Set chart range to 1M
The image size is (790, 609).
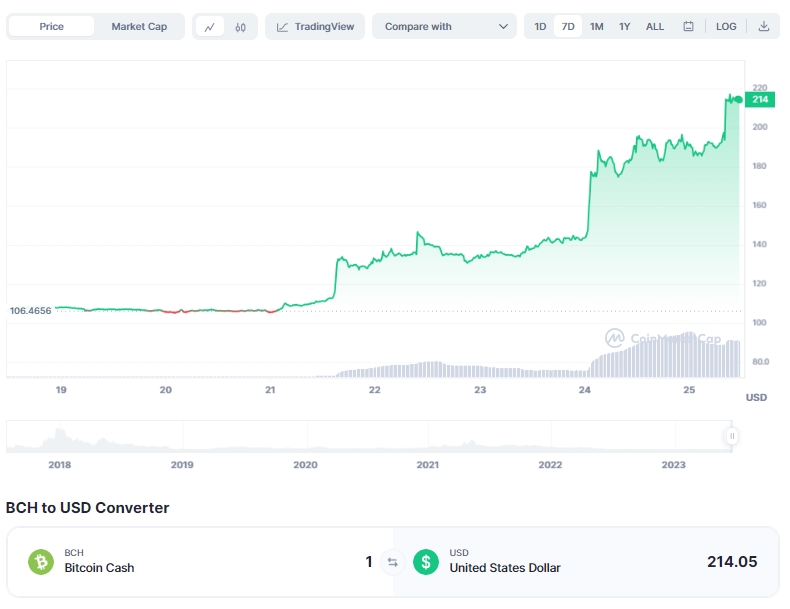(x=597, y=27)
